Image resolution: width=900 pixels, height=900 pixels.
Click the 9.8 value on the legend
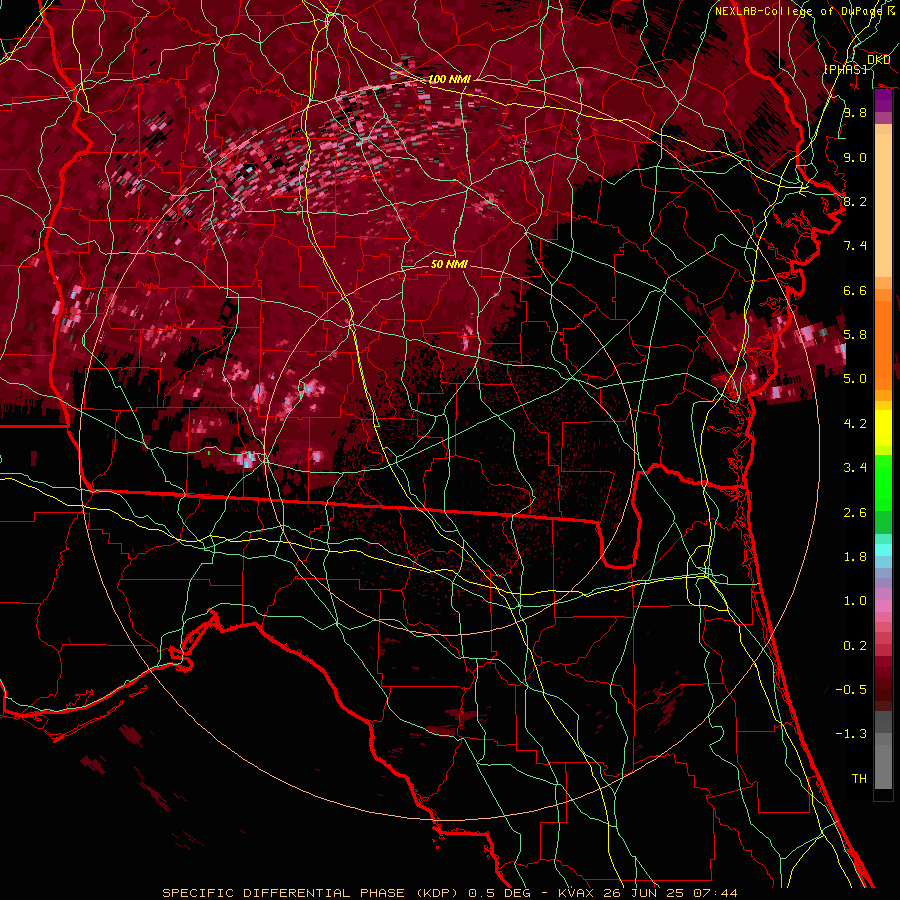855,112
